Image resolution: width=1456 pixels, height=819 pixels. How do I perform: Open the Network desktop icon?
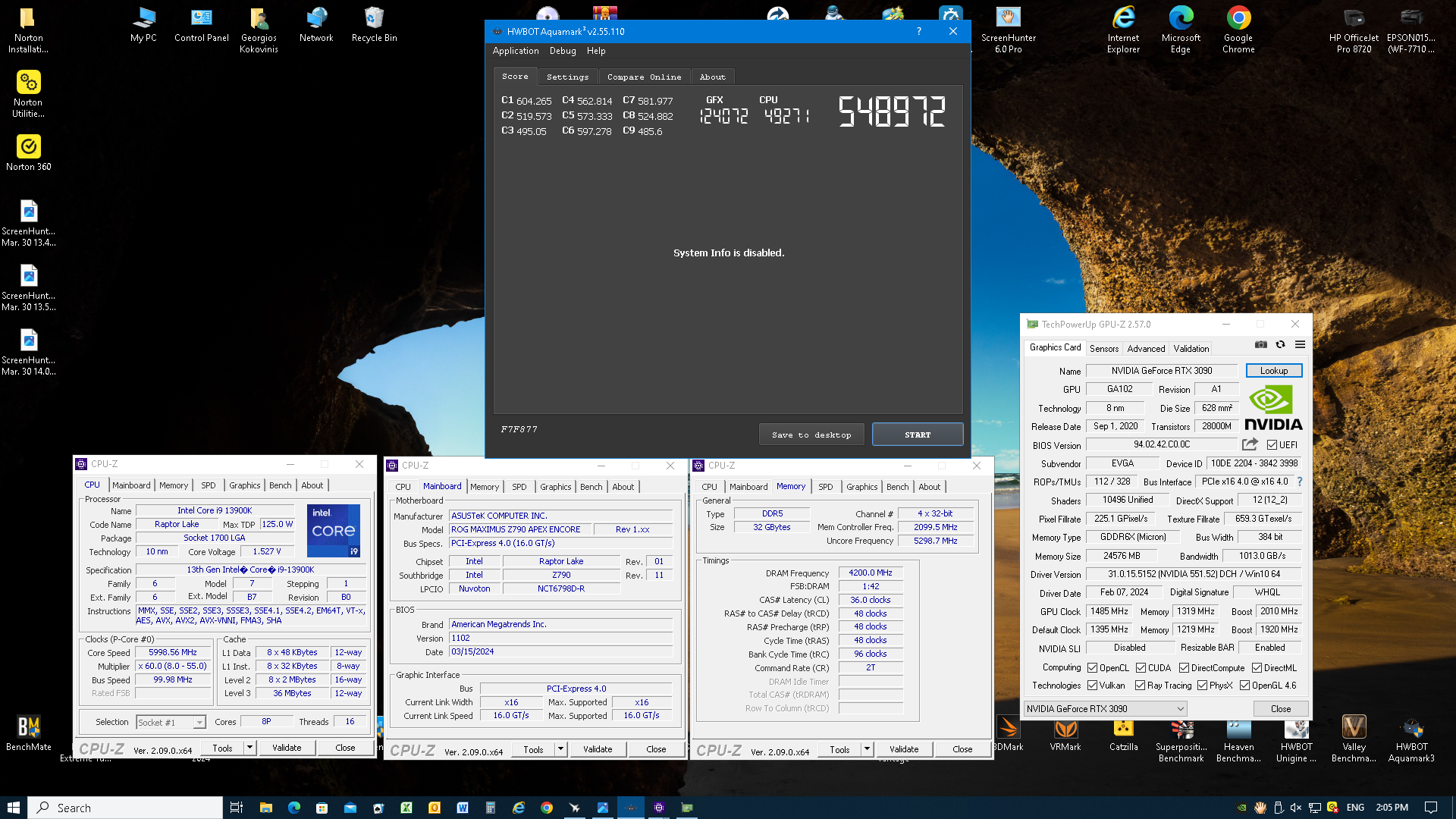316,25
